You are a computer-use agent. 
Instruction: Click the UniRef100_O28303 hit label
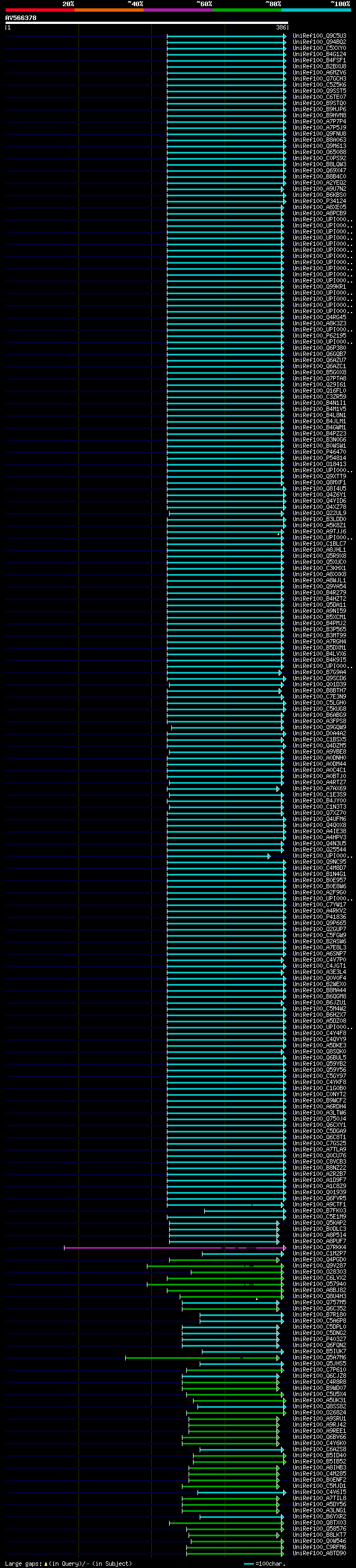(x=319, y=1272)
